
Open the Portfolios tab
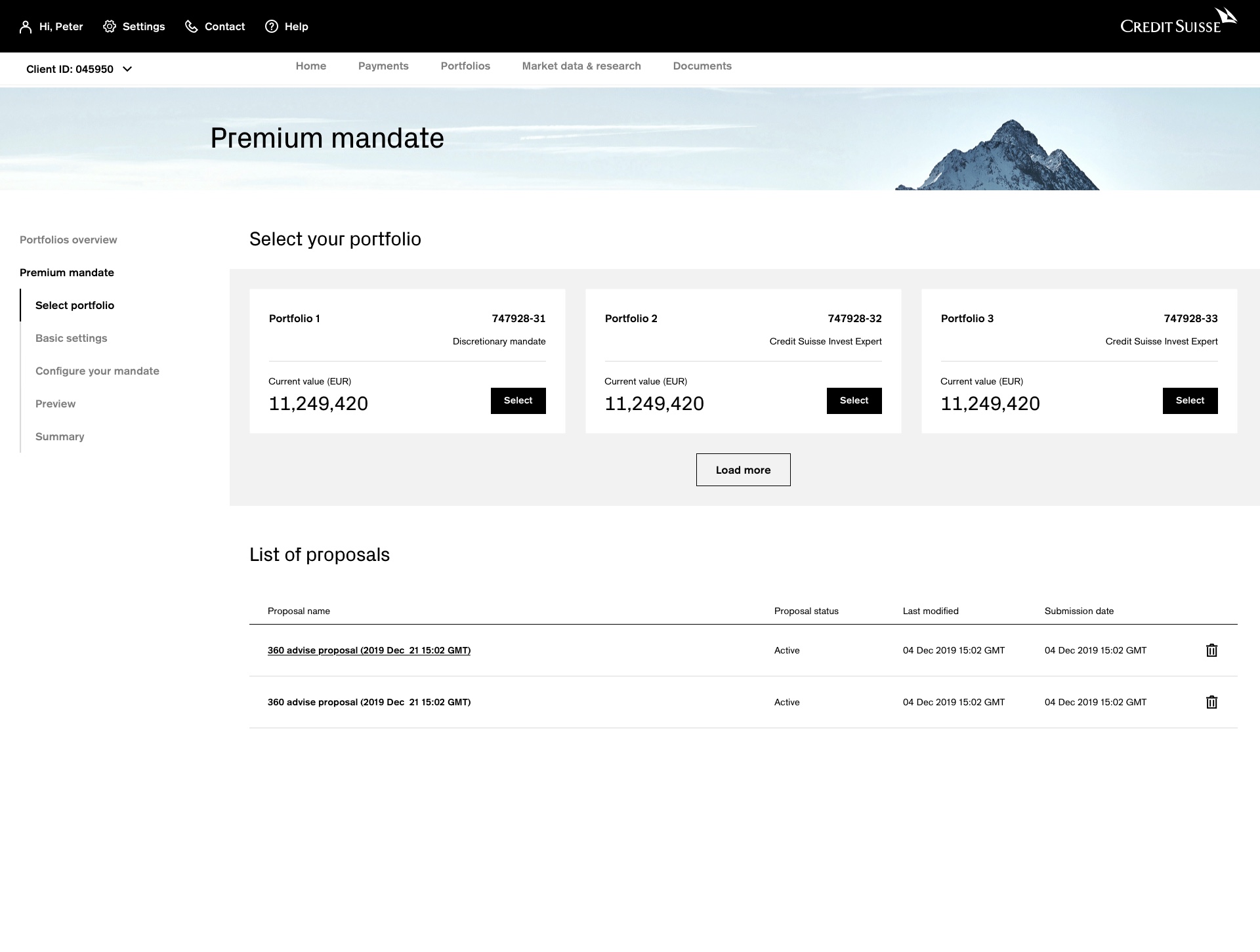pyautogui.click(x=465, y=66)
